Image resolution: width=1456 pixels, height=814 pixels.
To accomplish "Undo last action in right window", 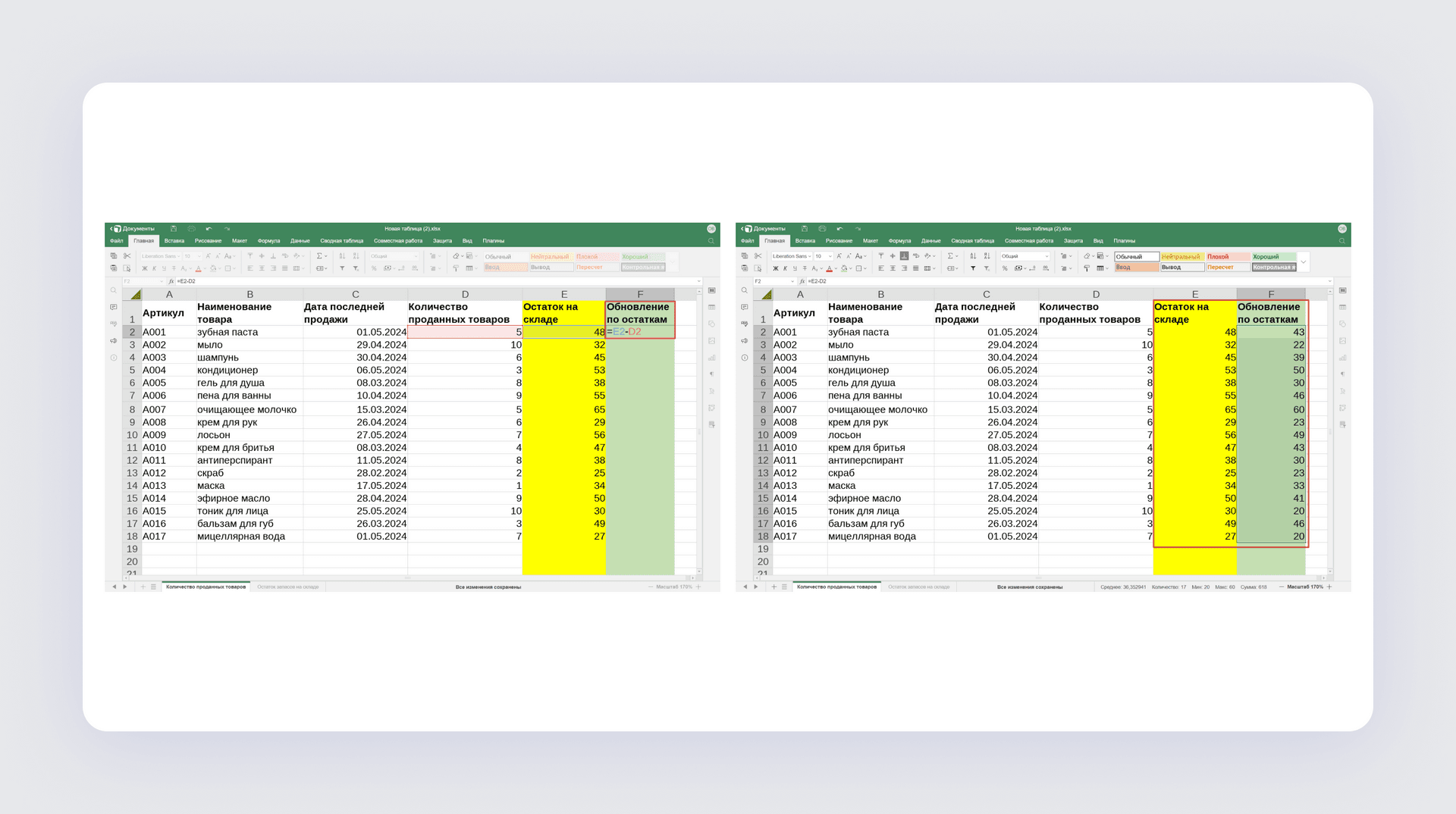I will [839, 229].
